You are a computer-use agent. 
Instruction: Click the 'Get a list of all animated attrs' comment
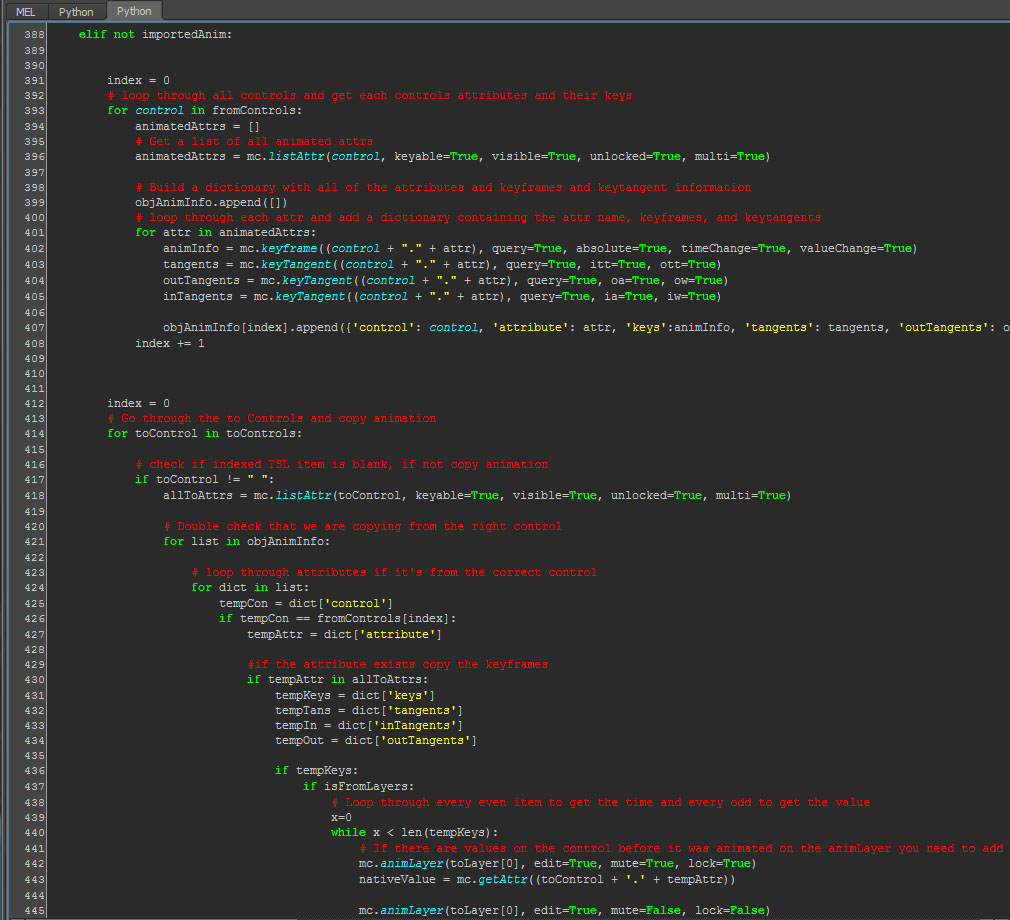[254, 142]
